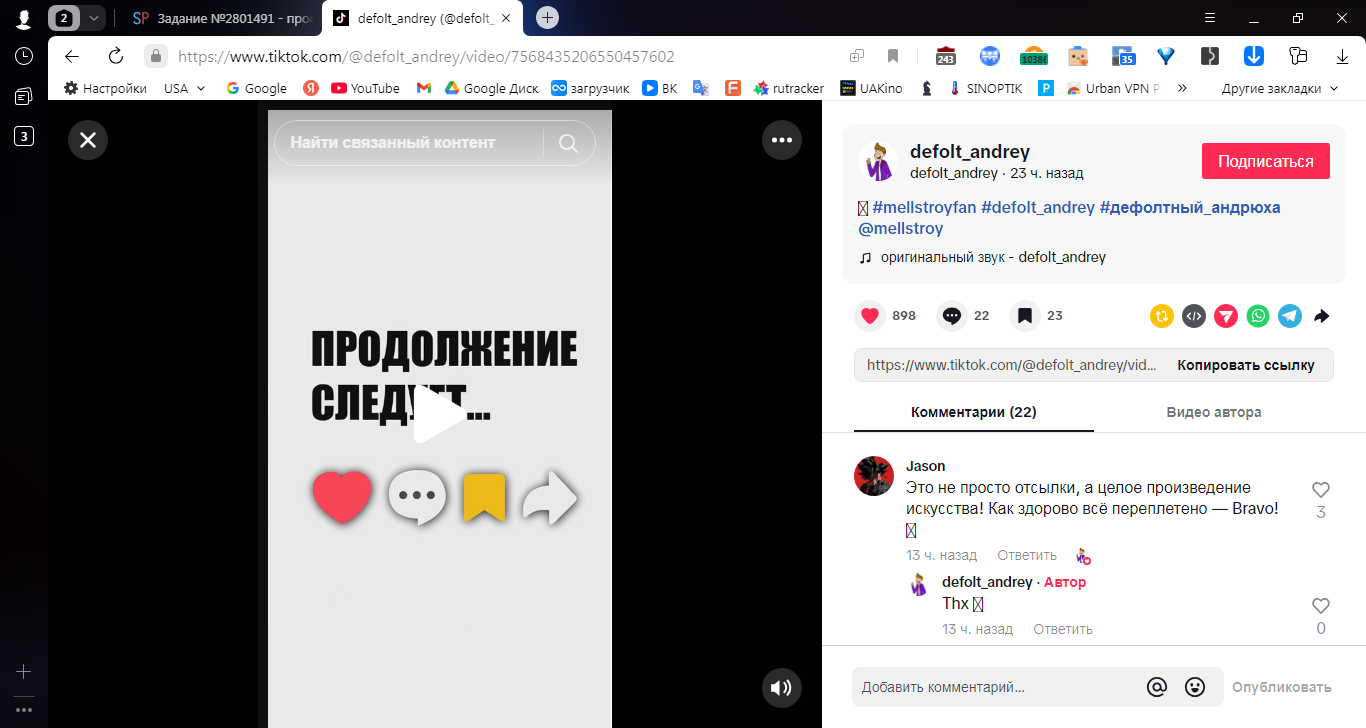Open Jason's profile avatar
The width and height of the screenshot is (1366, 728).
click(874, 476)
